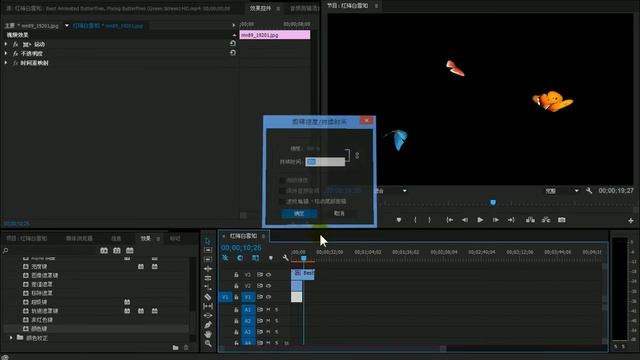The width and height of the screenshot is (640, 360).
Task: Toggle V3 track output eye
Action: coord(269,275)
